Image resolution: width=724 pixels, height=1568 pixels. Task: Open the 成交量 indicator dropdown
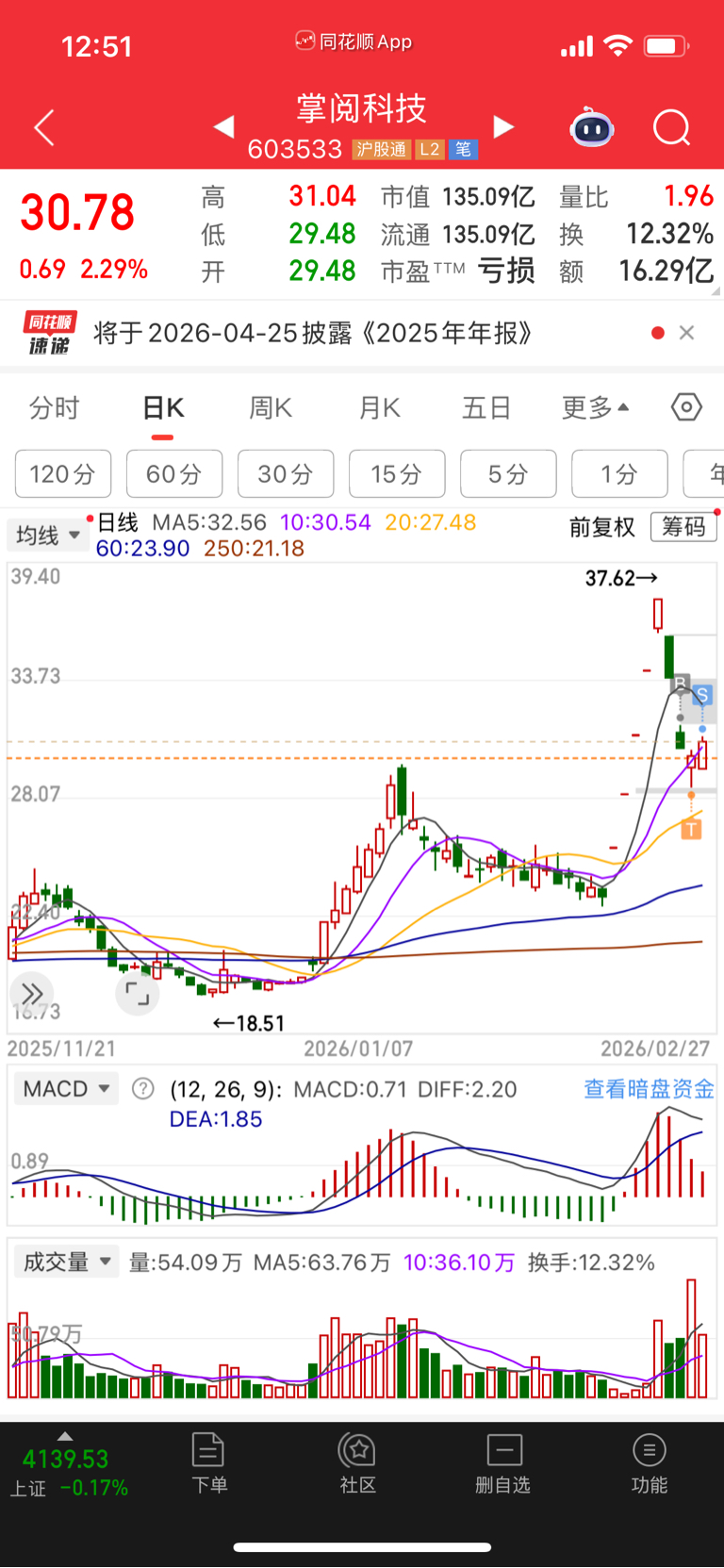(66, 1262)
